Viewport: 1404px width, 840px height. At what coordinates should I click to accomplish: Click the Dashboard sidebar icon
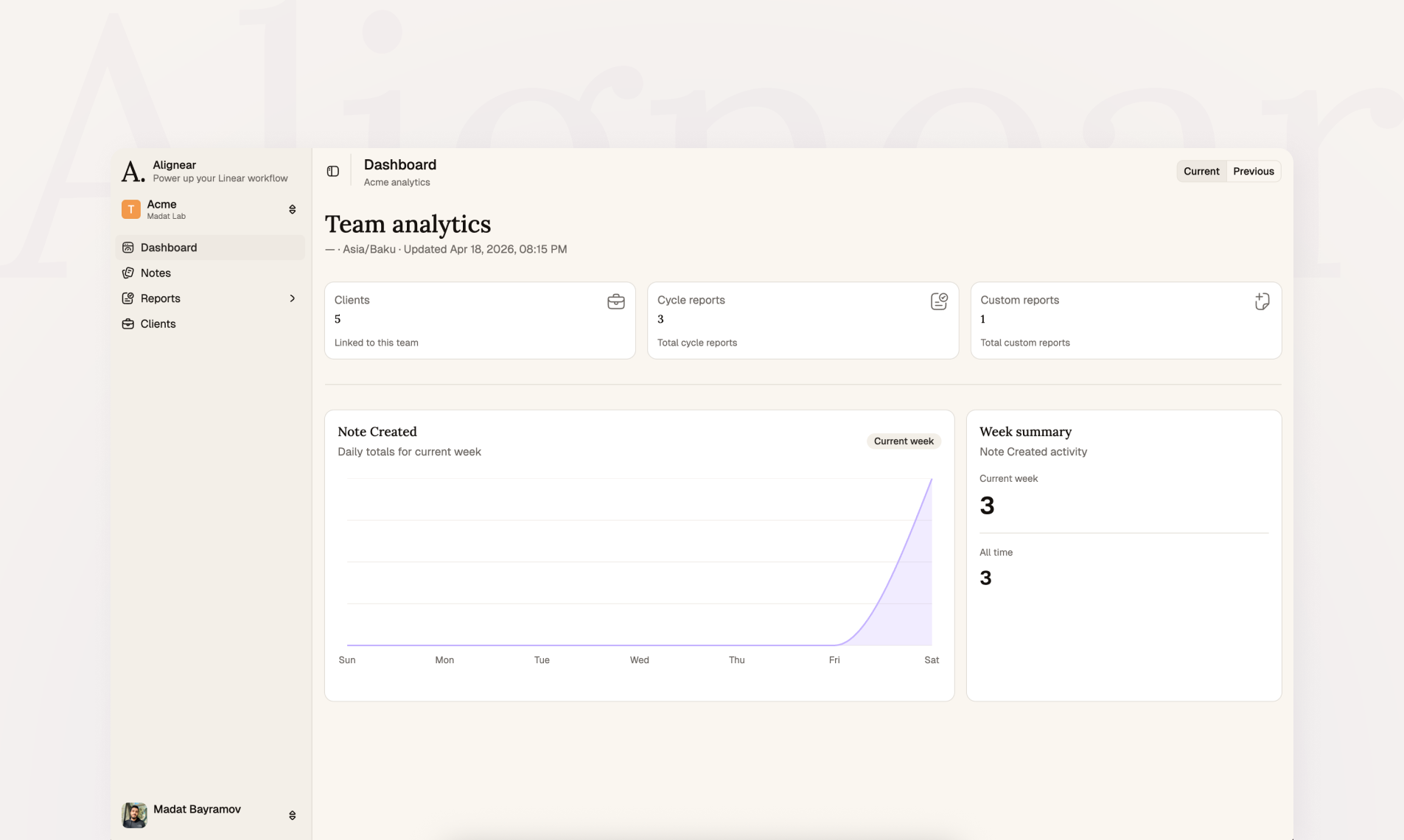point(128,248)
